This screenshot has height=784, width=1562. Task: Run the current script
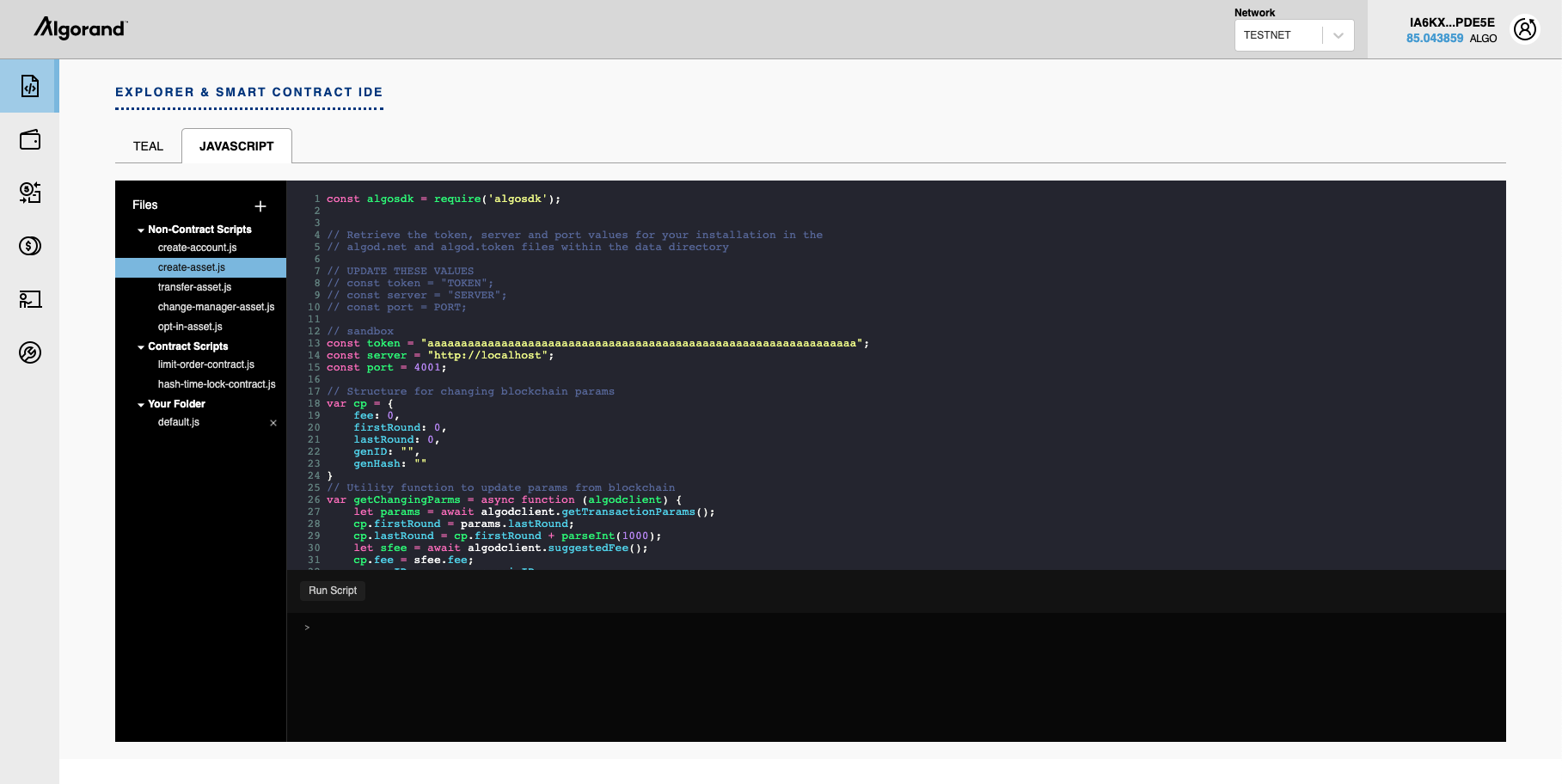(332, 591)
